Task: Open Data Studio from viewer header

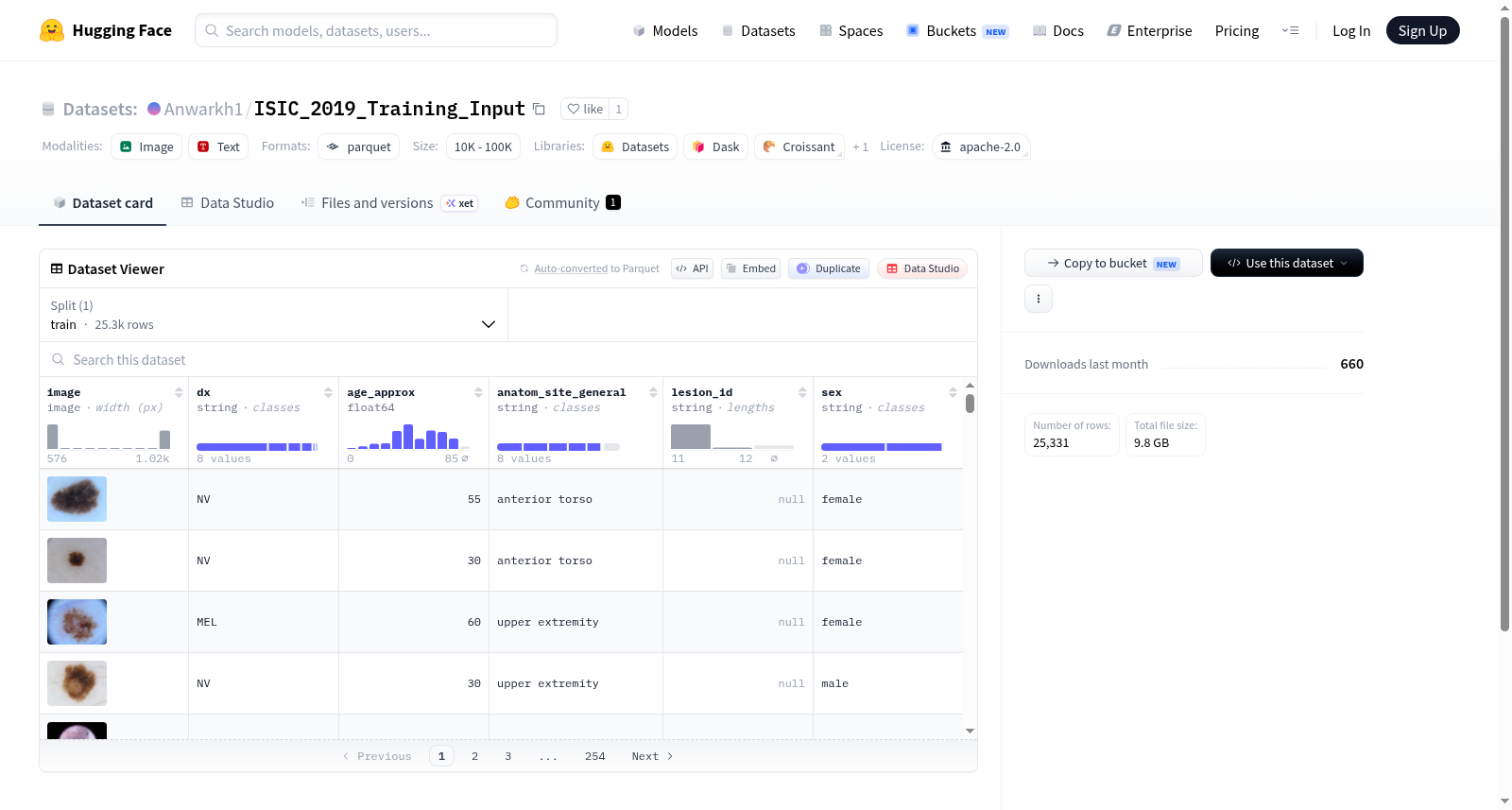Action: [922, 268]
